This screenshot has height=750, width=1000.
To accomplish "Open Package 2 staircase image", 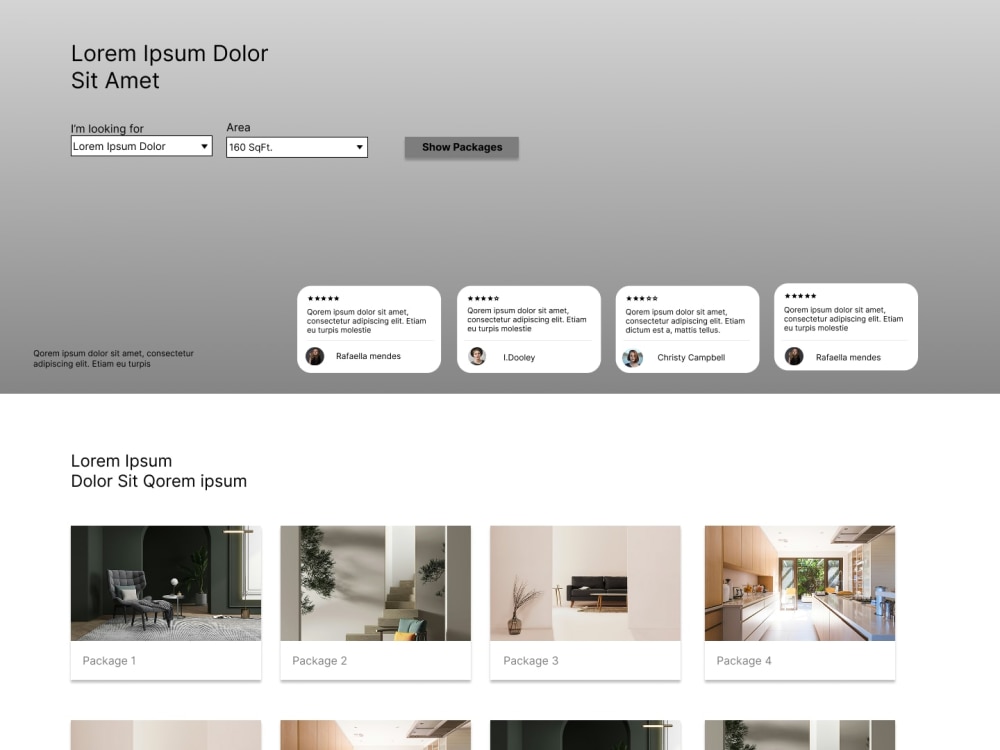I will 376,583.
